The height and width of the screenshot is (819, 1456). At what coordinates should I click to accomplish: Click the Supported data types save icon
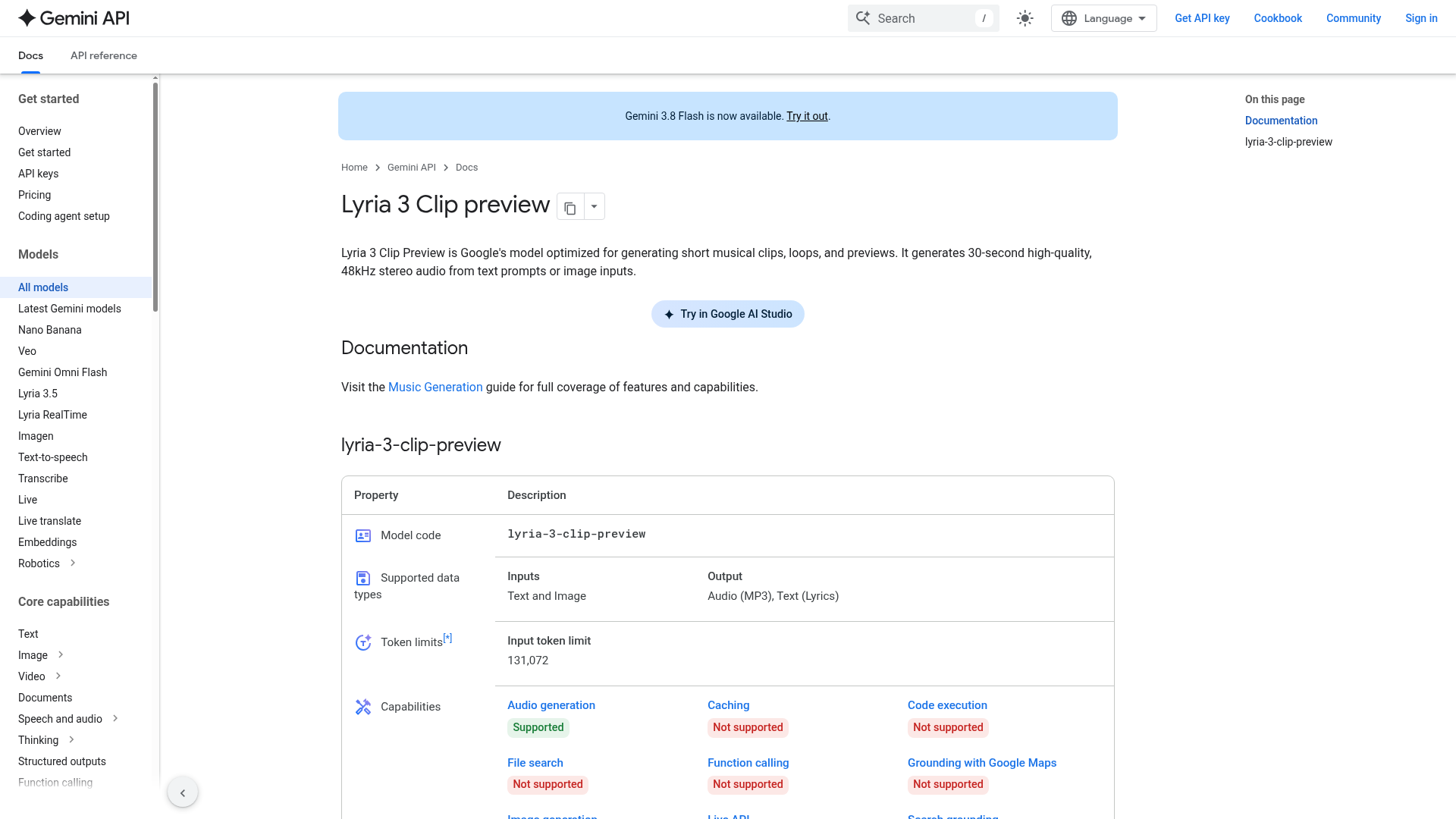click(363, 579)
